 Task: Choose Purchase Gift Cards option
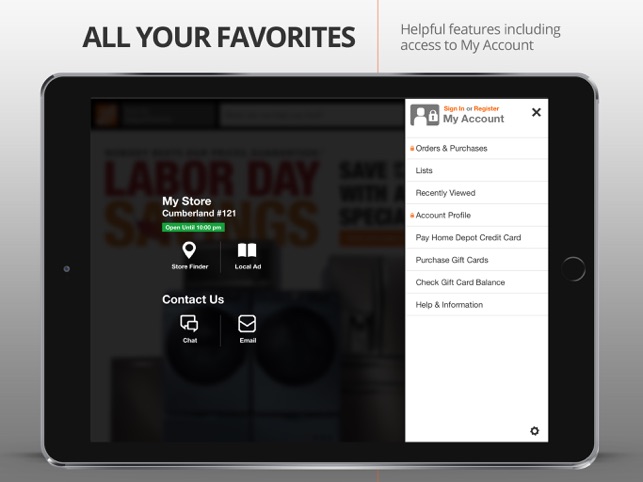[477, 260]
